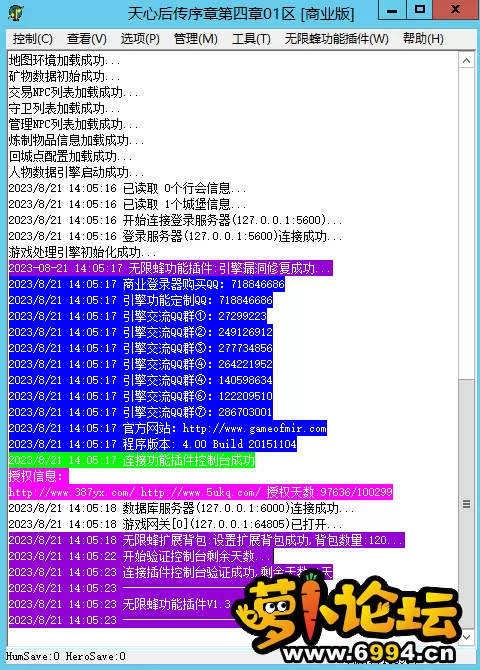Viewport: 480px width, 670px height.
Task: Click the log scrollbar down arrow
Action: 466,637
